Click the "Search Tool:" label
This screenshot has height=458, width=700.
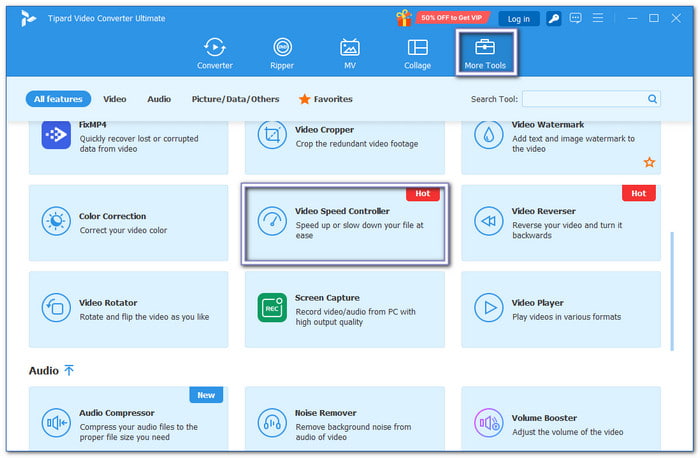click(x=494, y=99)
